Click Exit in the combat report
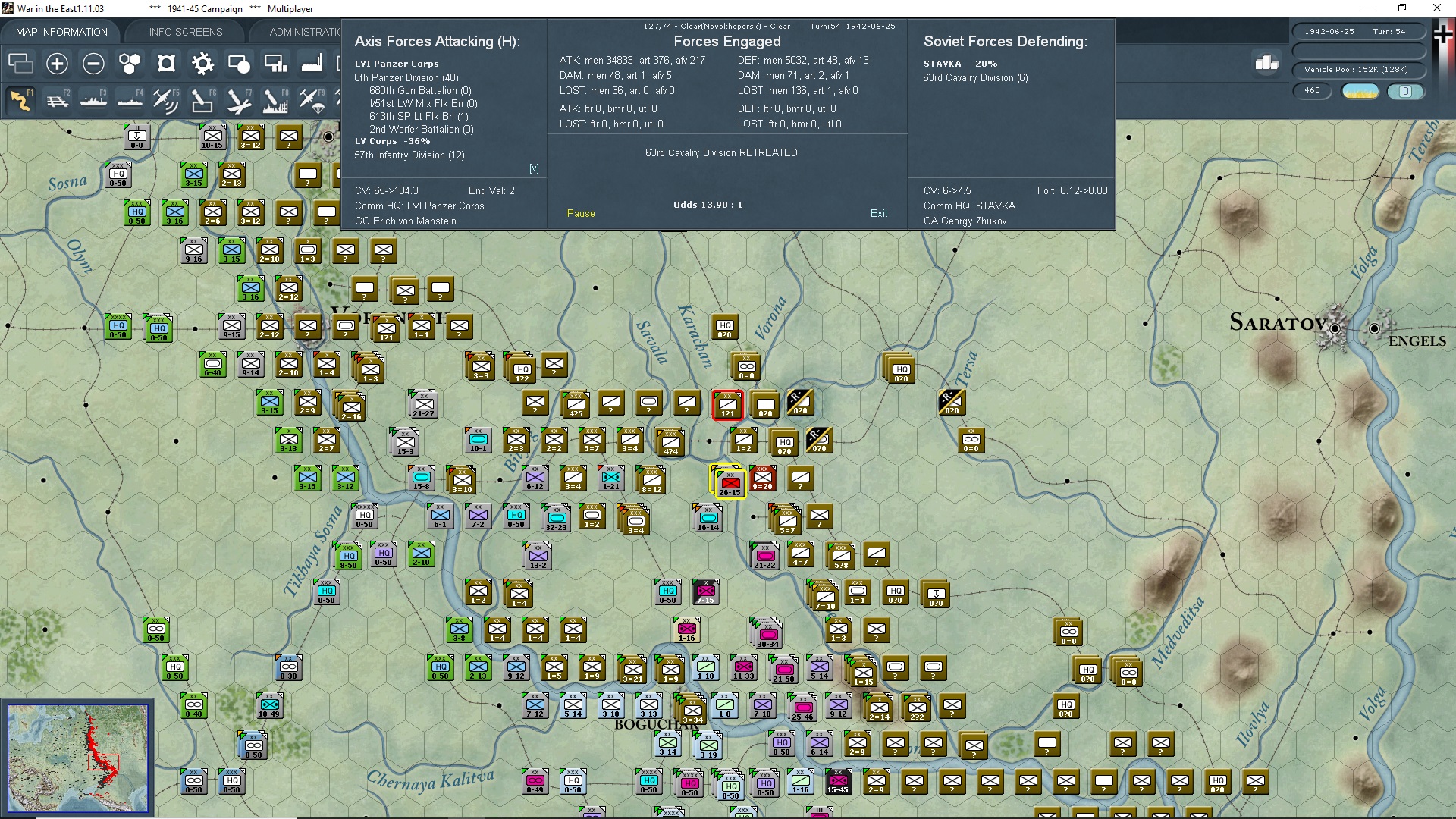Screen dimensions: 1456x819 click(x=879, y=214)
